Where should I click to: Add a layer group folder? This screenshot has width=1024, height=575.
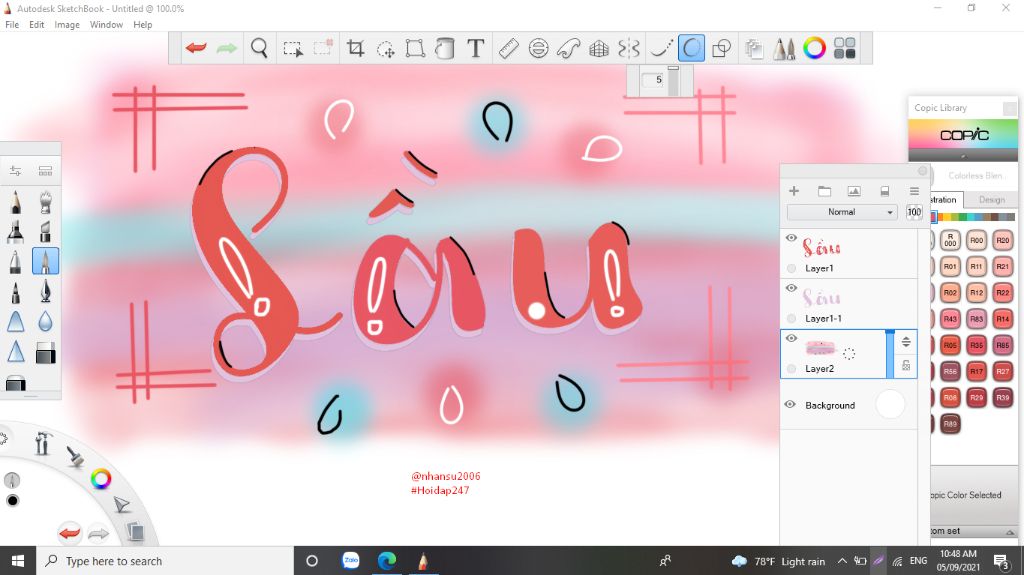tap(824, 191)
